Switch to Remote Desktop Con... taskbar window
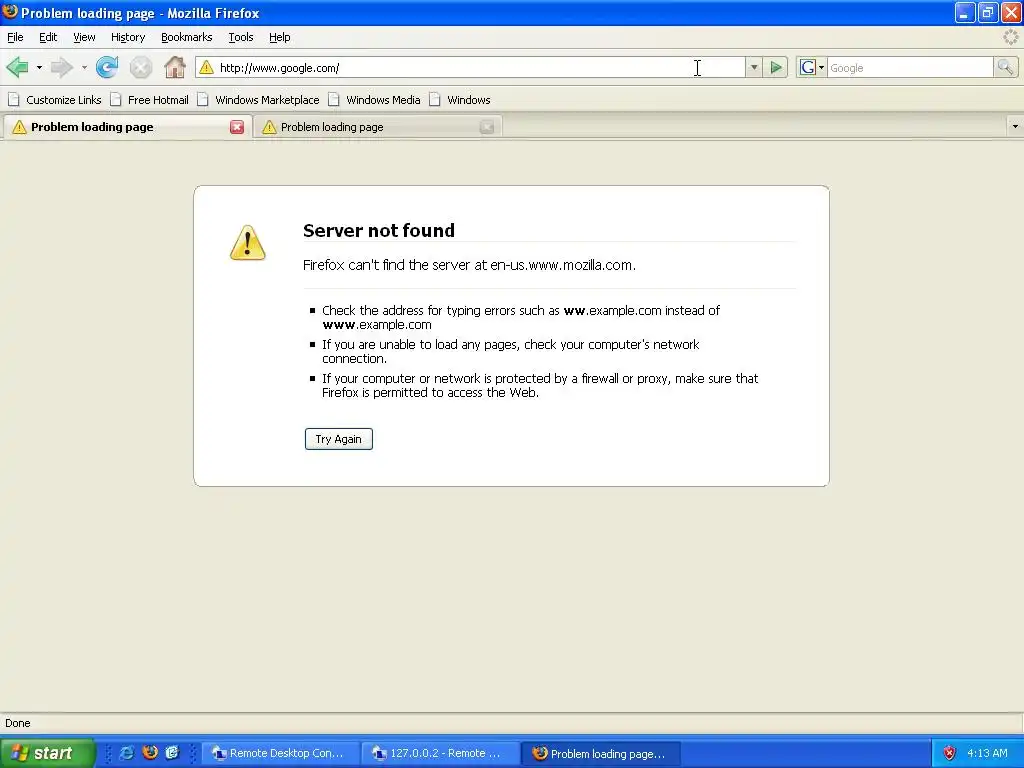 coord(281,753)
